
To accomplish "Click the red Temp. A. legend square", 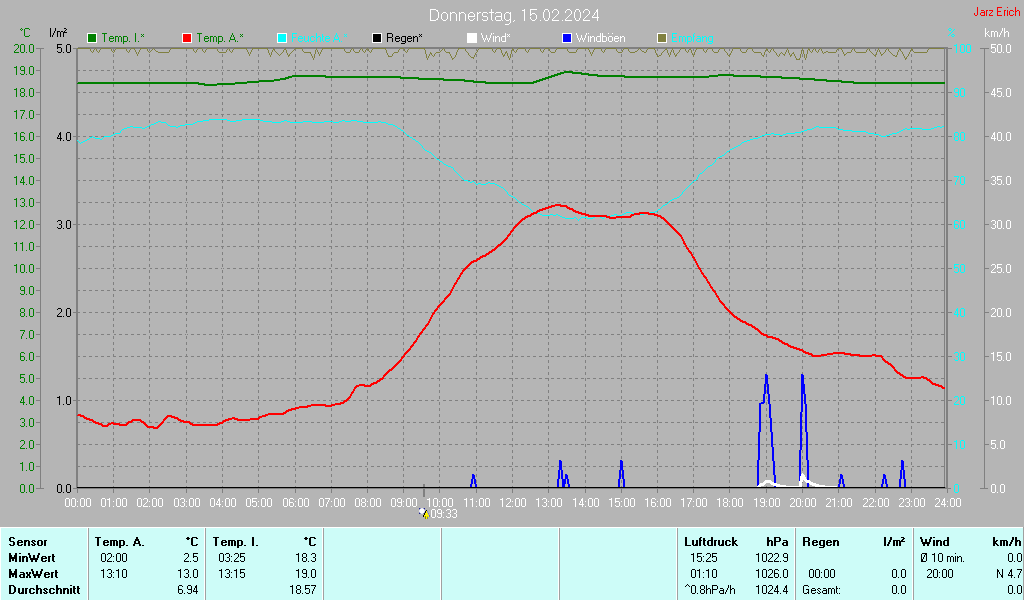I will coord(187,38).
